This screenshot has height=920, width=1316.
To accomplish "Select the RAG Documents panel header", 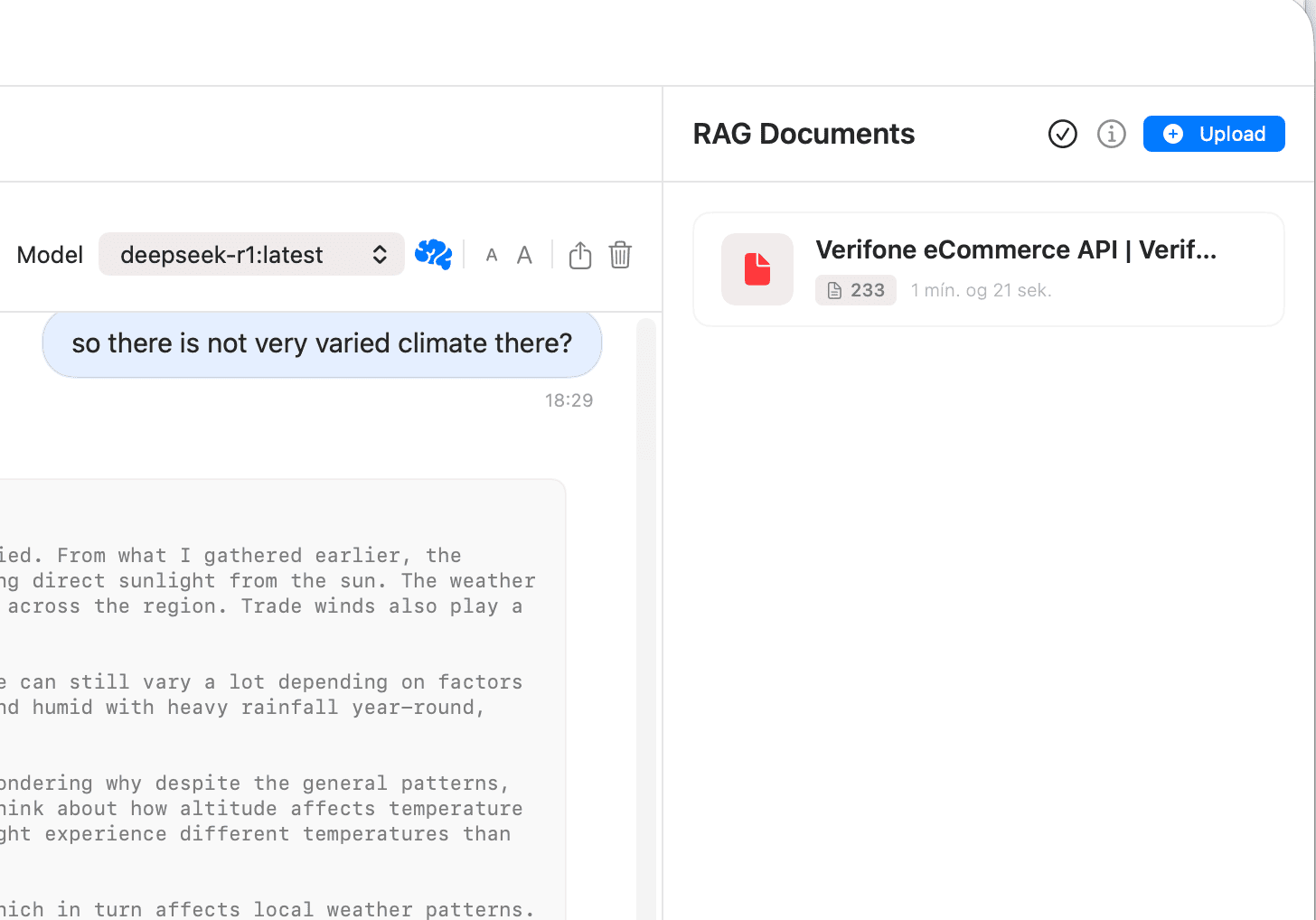I will coord(804,133).
